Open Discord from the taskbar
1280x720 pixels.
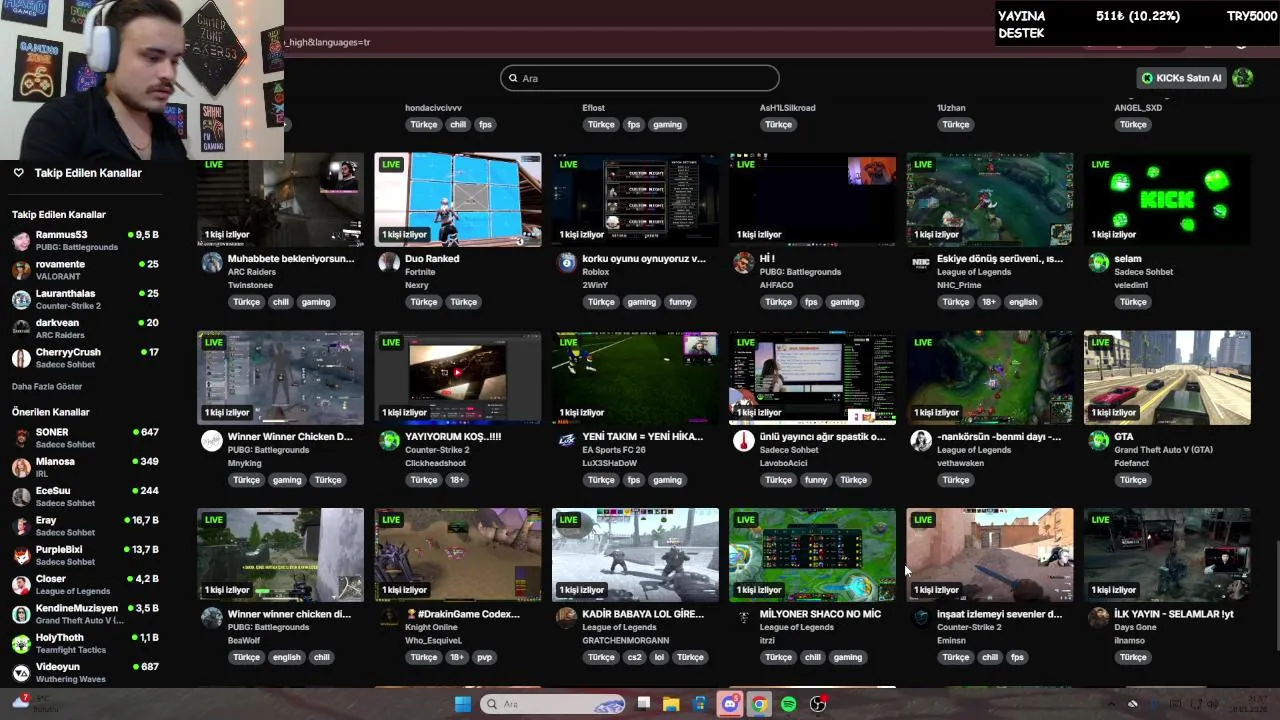(x=730, y=704)
